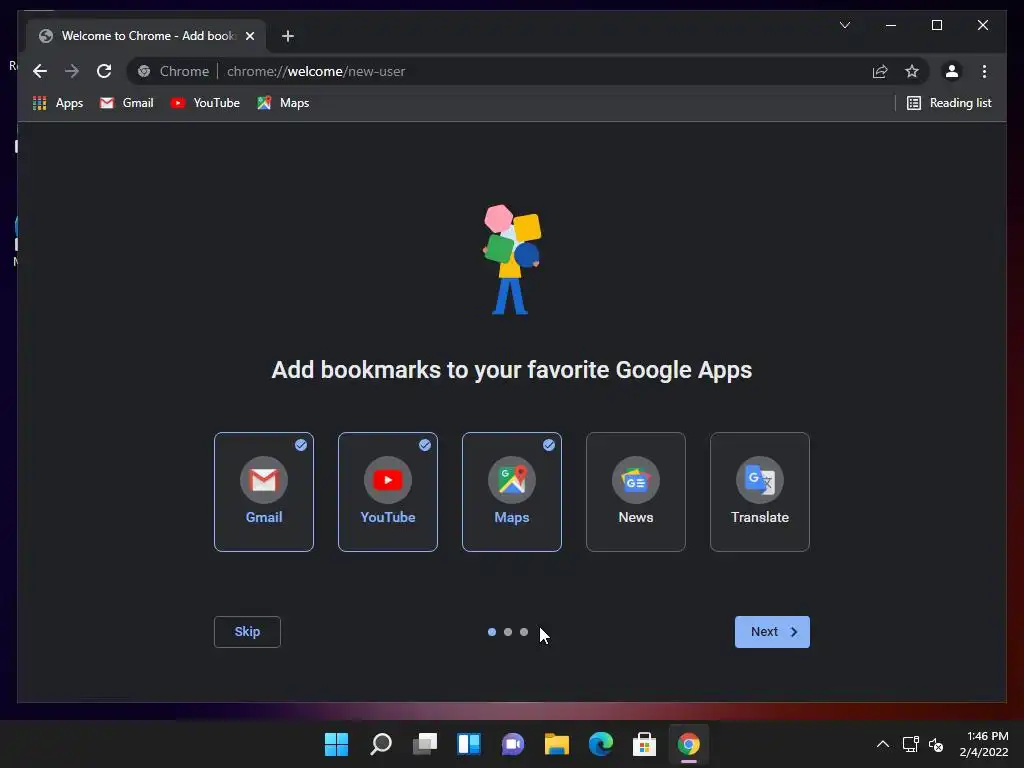Viewport: 1024px width, 768px height.
Task: Click the Chrome site info chip
Action: [x=174, y=71]
